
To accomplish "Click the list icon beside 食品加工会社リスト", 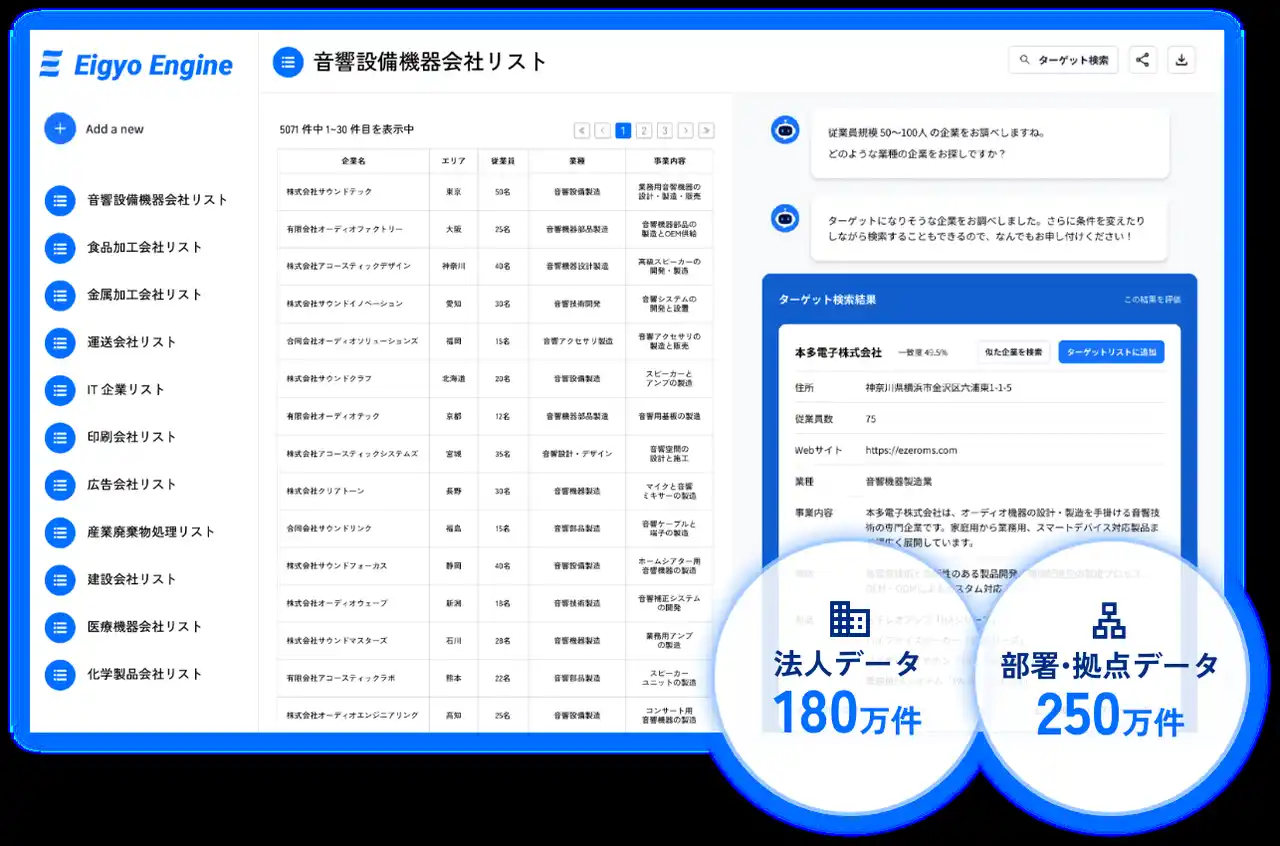I will (x=60, y=247).
